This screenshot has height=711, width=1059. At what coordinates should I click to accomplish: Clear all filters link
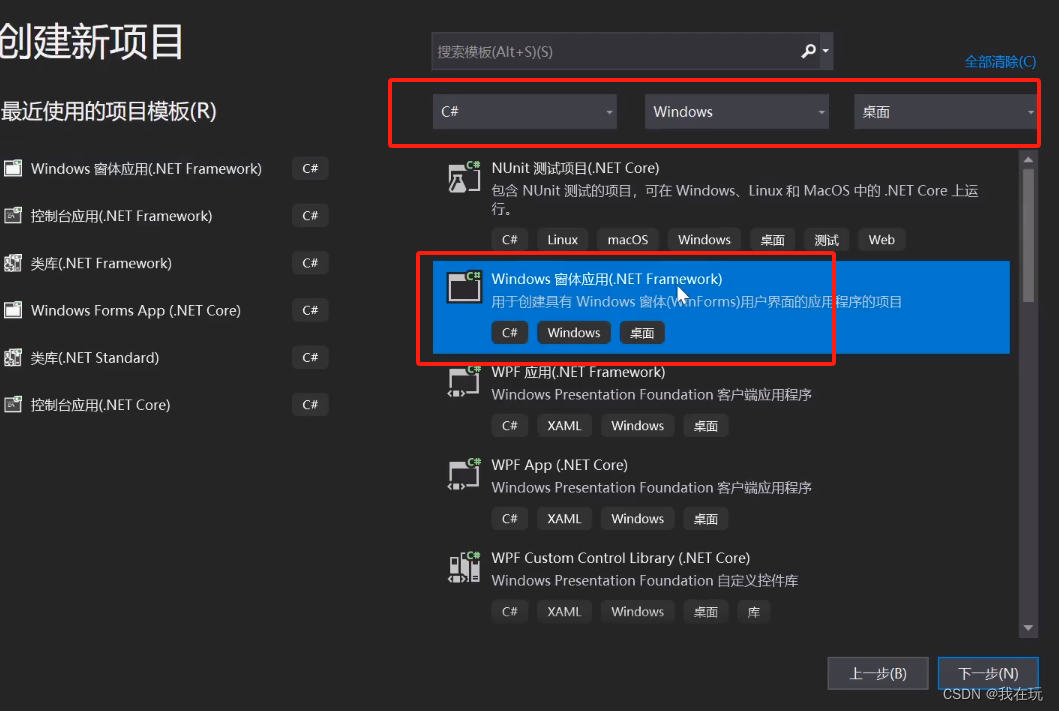coord(1000,62)
